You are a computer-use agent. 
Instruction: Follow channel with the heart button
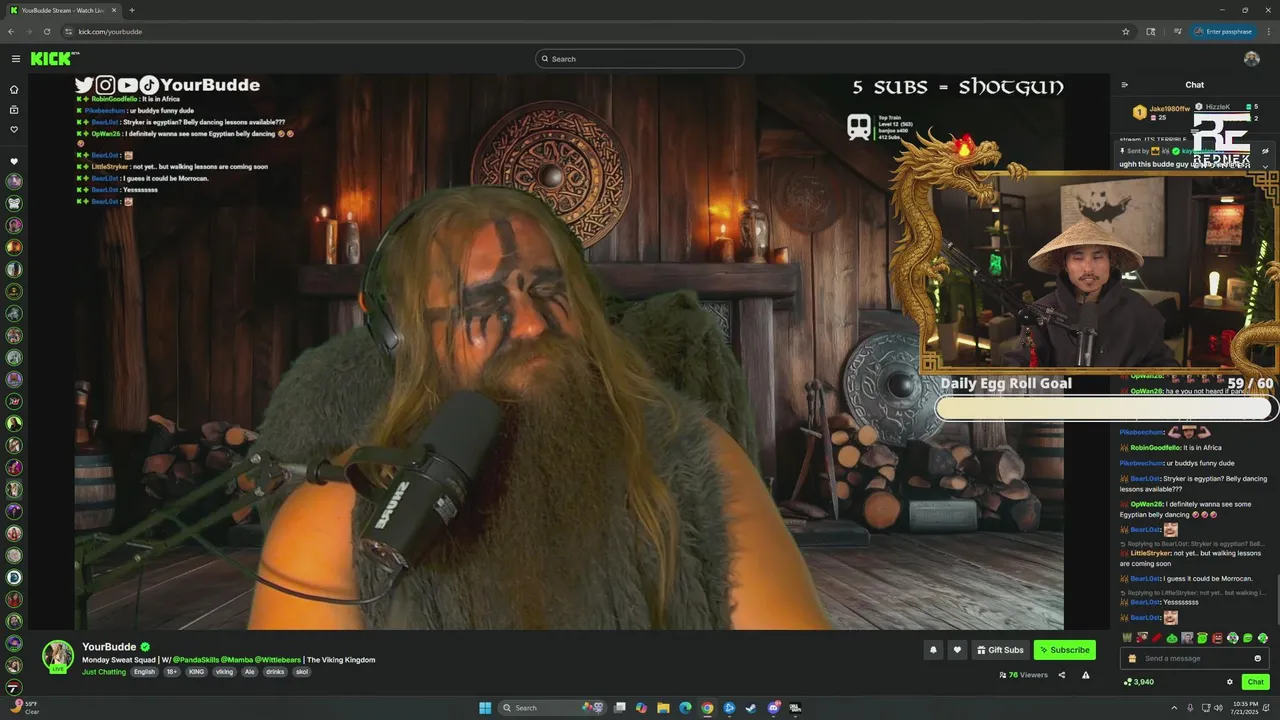point(957,650)
